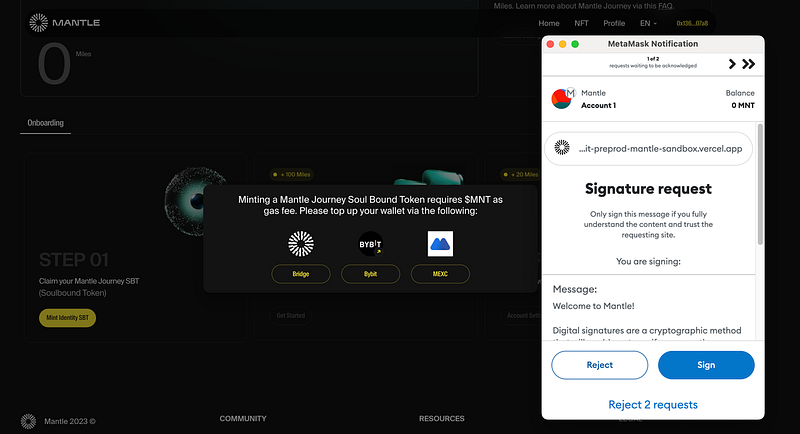The height and width of the screenshot is (434, 800).
Task: Go to Profile in the top navigation
Action: click(614, 23)
